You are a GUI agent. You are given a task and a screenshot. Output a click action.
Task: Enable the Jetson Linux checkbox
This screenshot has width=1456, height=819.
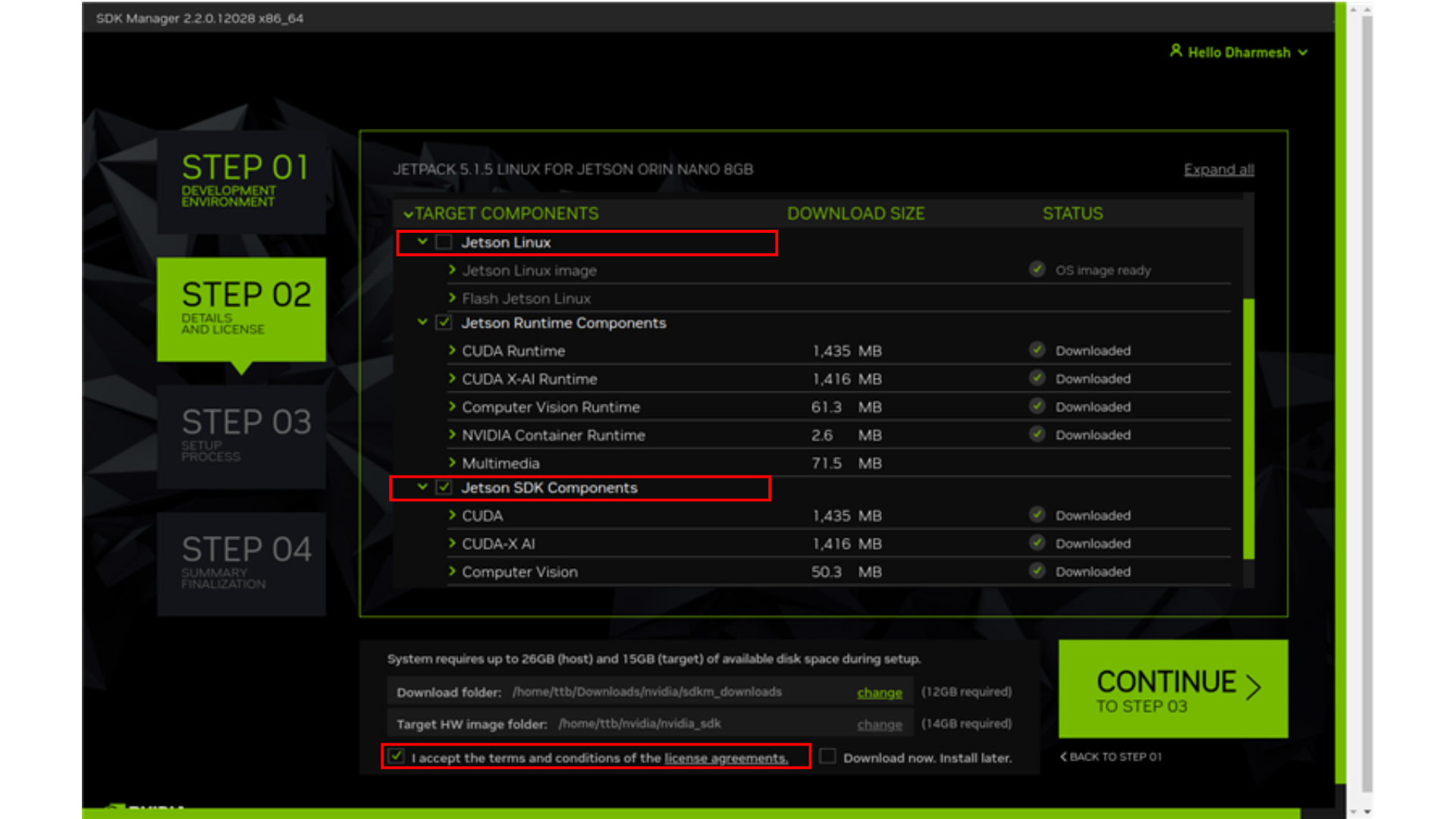coord(444,242)
